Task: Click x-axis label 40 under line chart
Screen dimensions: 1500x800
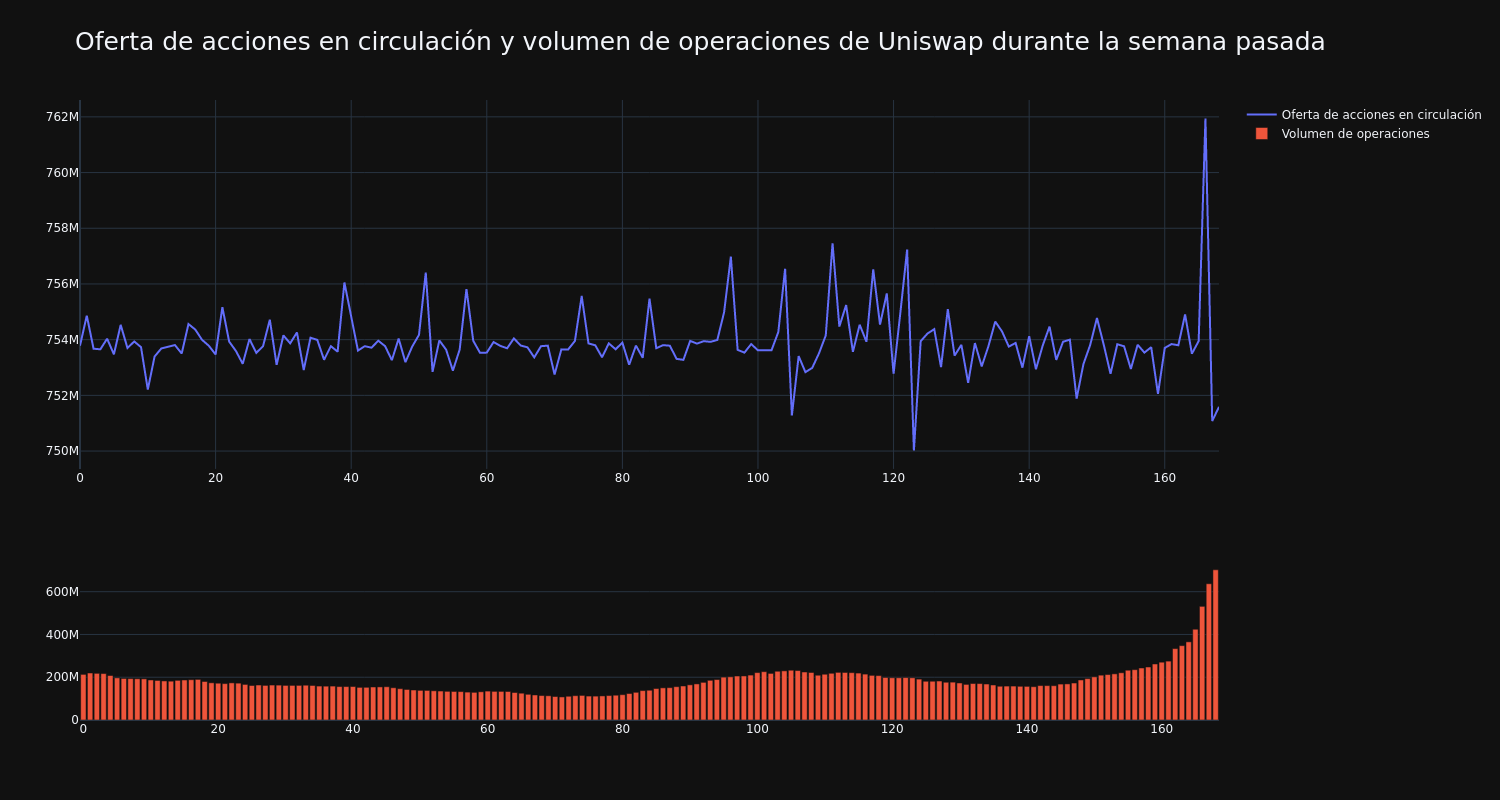Action: pyautogui.click(x=351, y=478)
